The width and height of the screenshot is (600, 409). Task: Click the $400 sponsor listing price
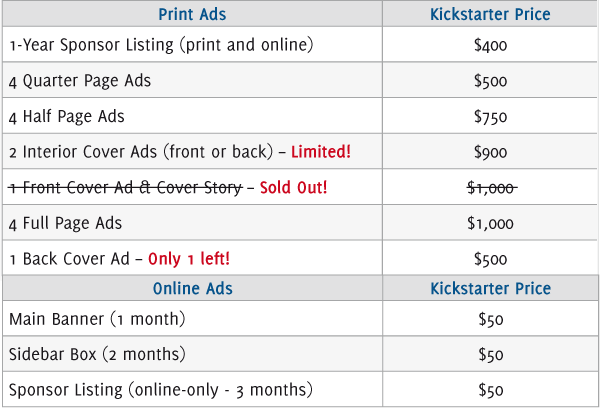coord(490,45)
